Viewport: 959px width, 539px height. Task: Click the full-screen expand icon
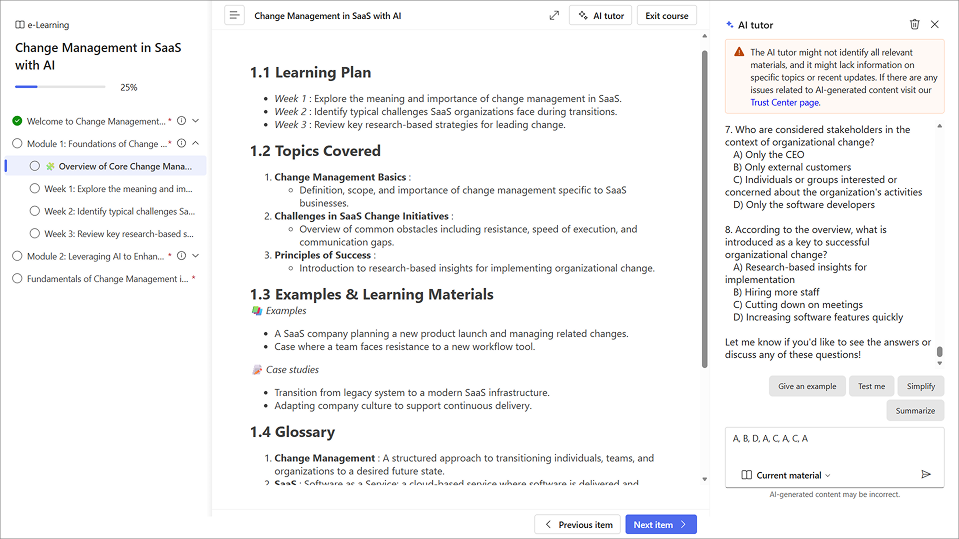pyautogui.click(x=554, y=15)
